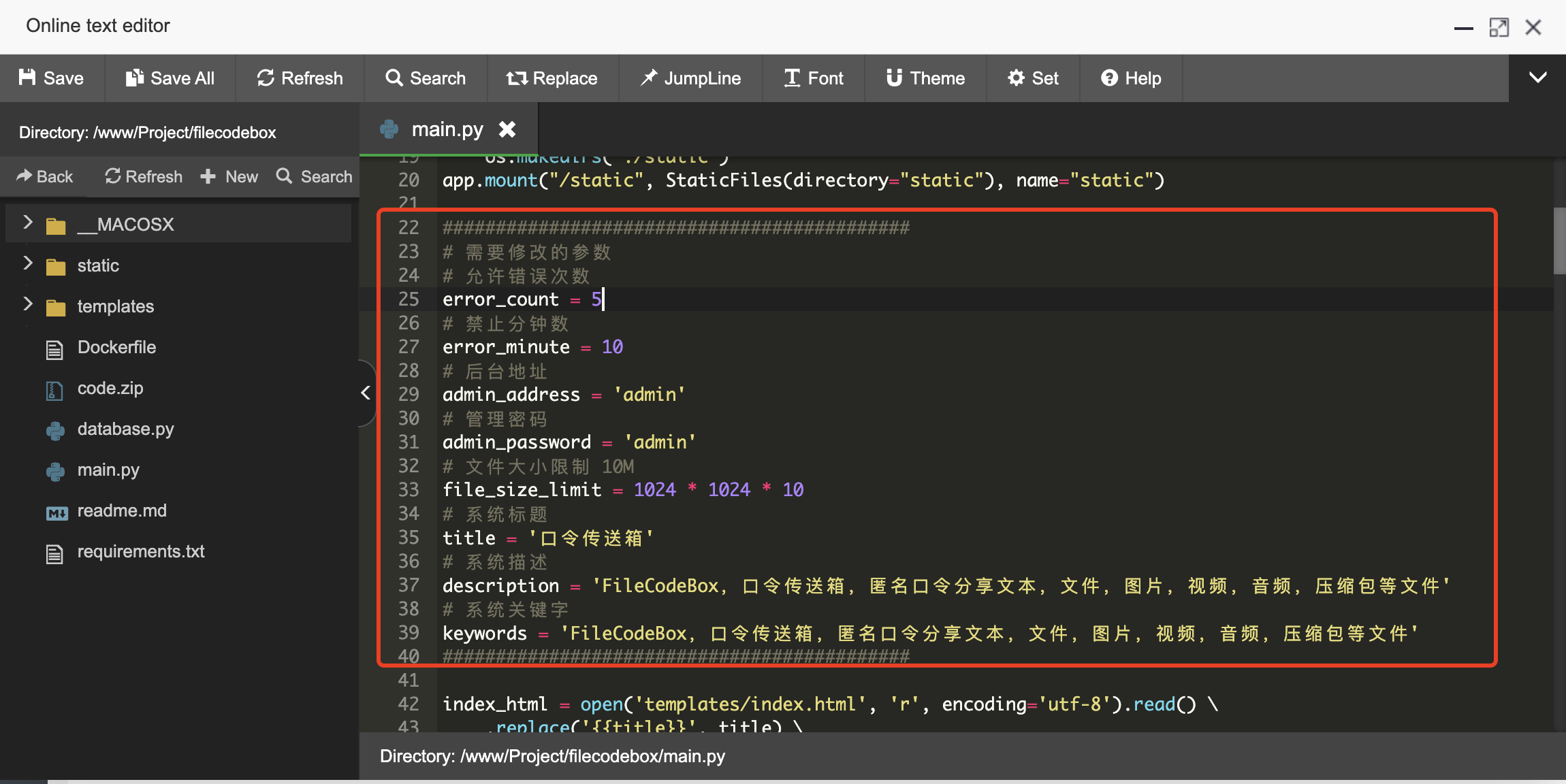Screen dimensions: 1566x784
Task: Select the __MACOSX folder
Action: pos(178,224)
